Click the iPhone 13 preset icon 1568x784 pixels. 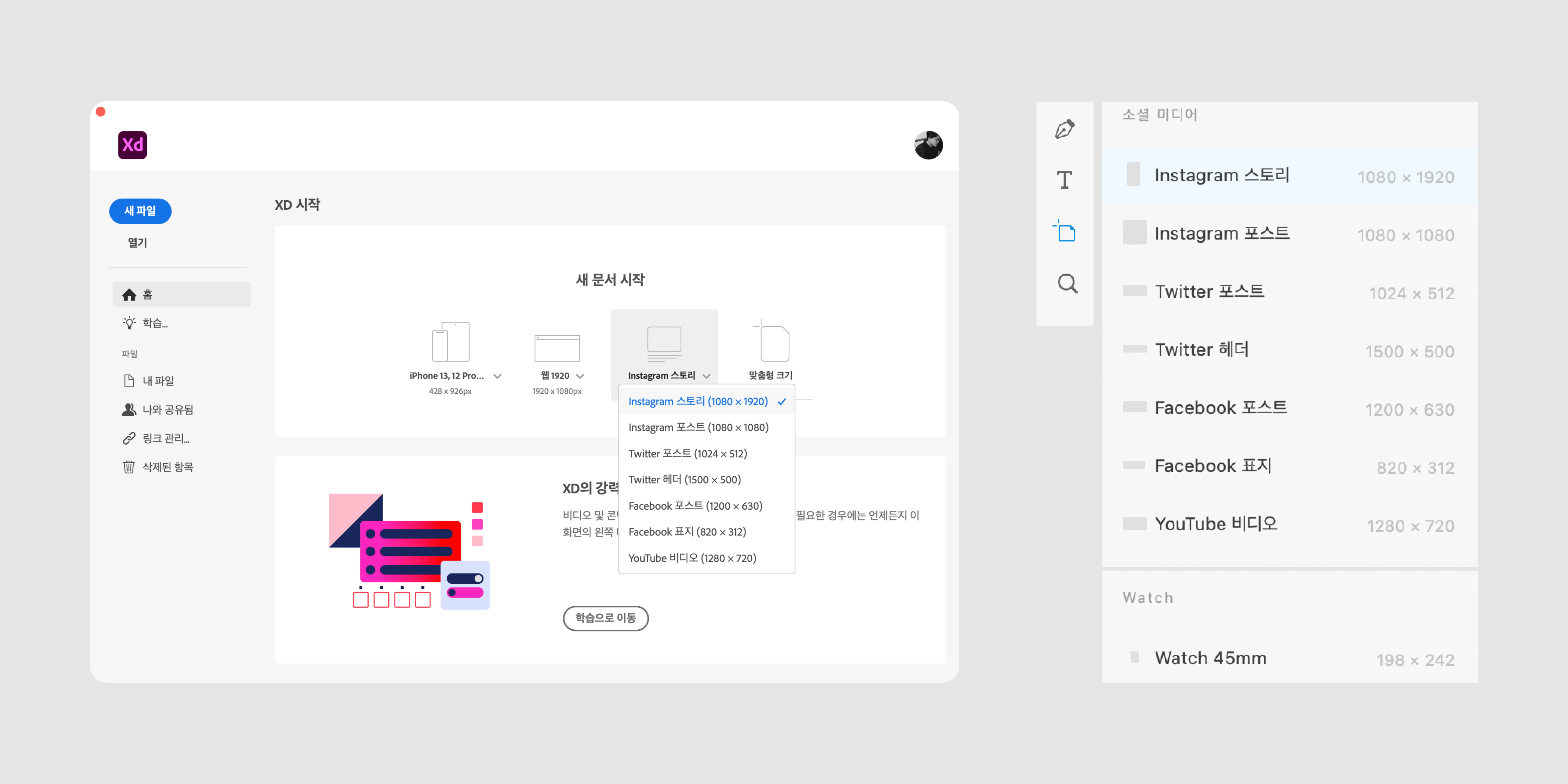pyautogui.click(x=451, y=342)
